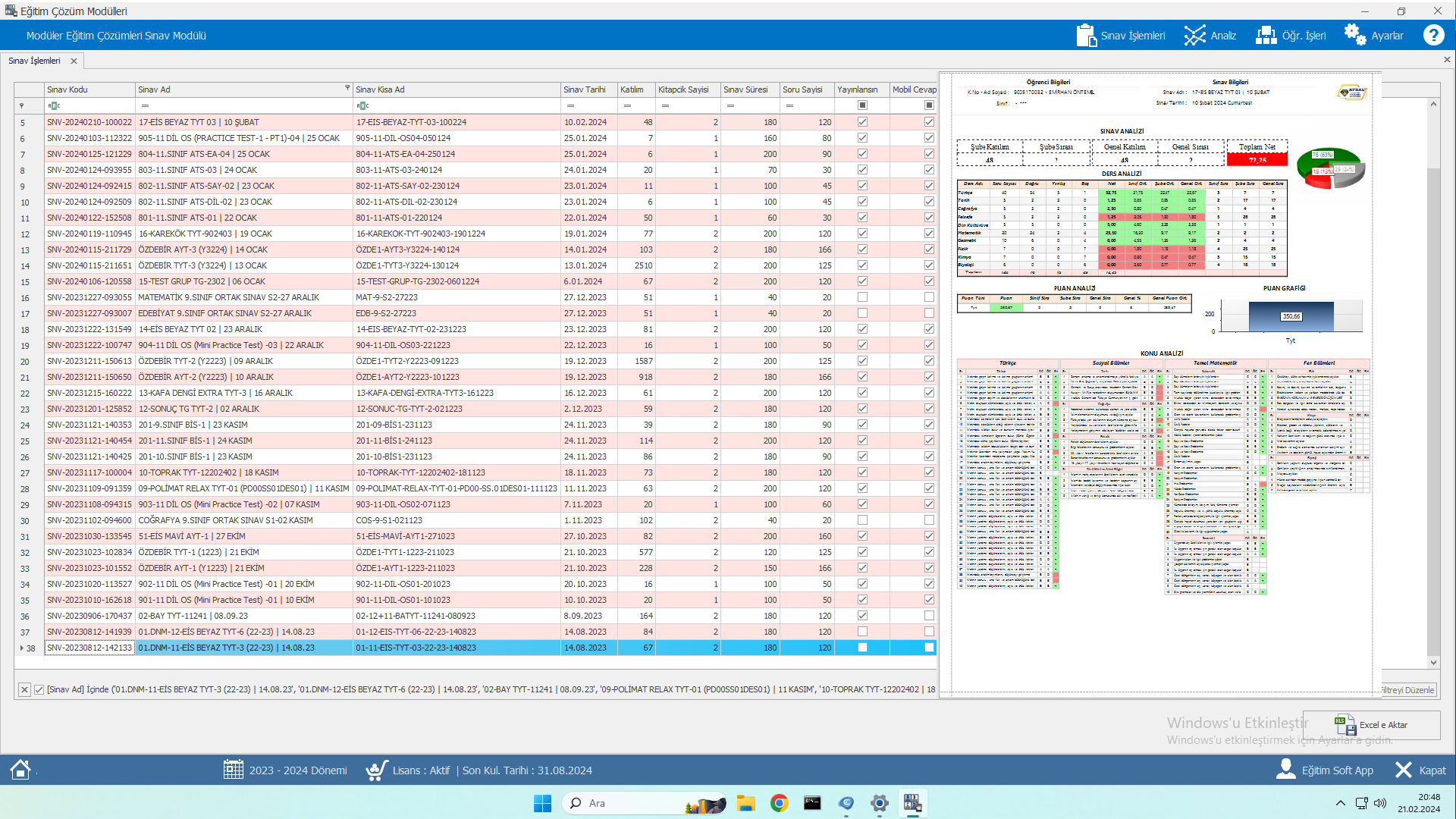
Task: Toggle the Yayınlansın checkbox for MATEMATİK 9.SINIF row
Action: tap(862, 297)
